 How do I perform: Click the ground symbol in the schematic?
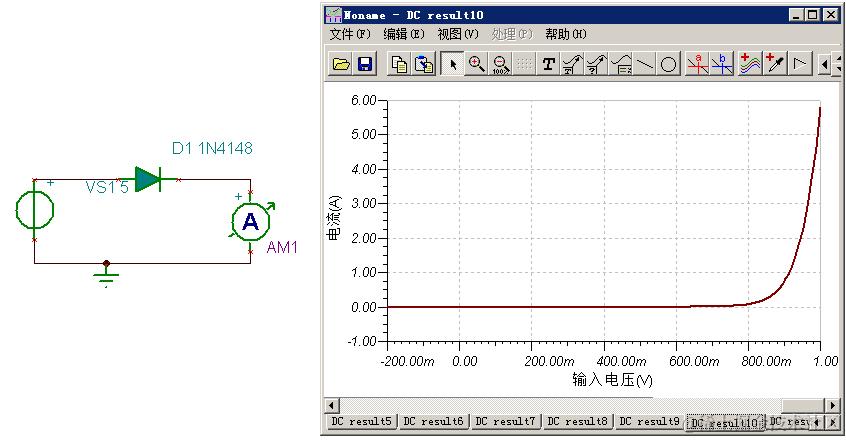pos(106,276)
